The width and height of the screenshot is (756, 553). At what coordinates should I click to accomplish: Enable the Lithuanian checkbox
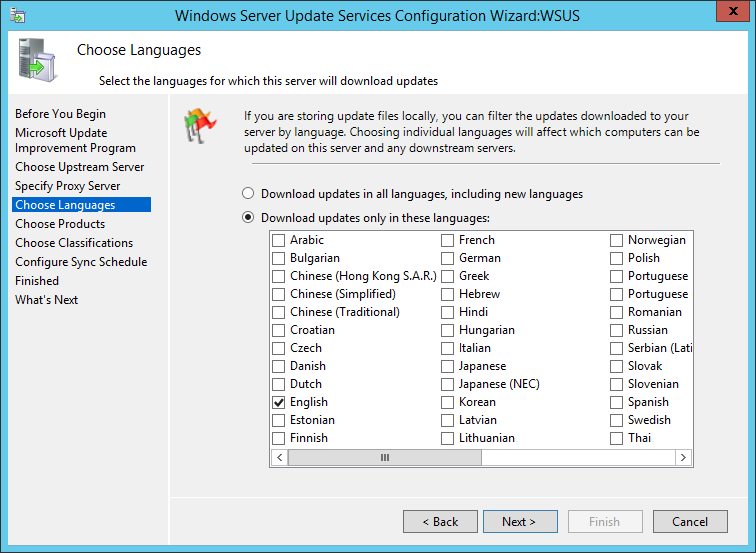click(447, 438)
